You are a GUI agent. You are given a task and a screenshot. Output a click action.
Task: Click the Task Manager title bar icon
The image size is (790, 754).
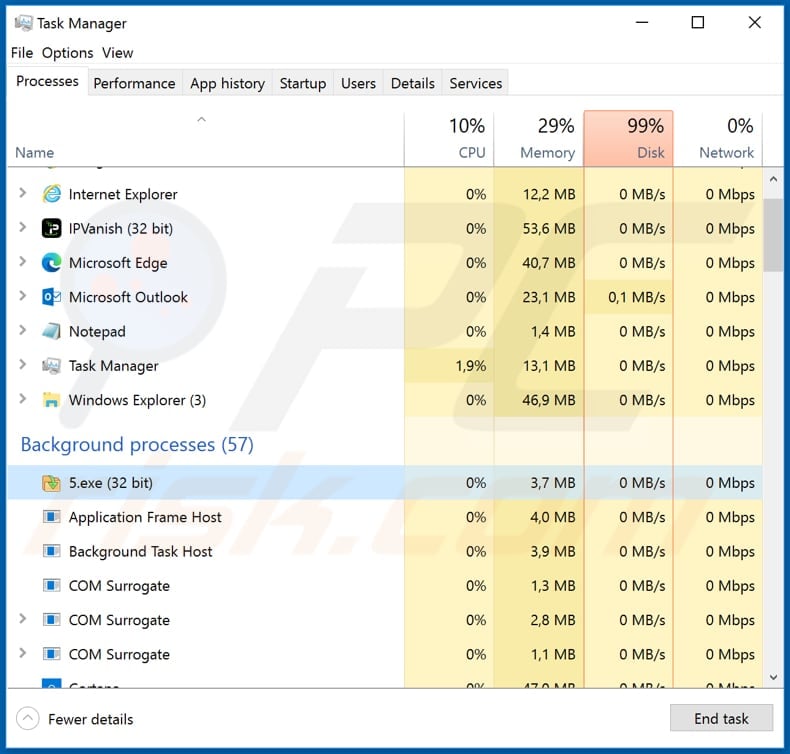(23, 23)
